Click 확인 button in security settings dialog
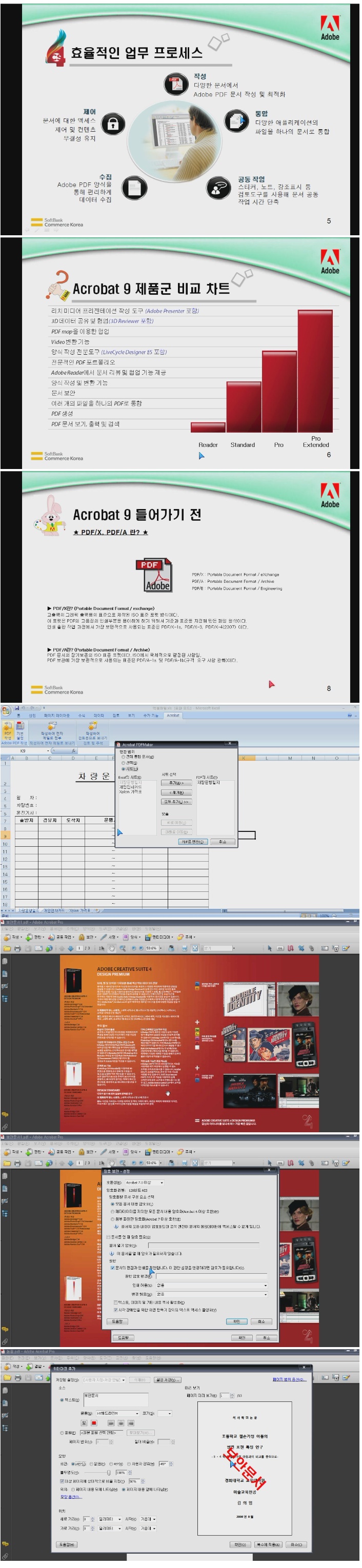The height and width of the screenshot is (1568, 362). coord(237,1321)
